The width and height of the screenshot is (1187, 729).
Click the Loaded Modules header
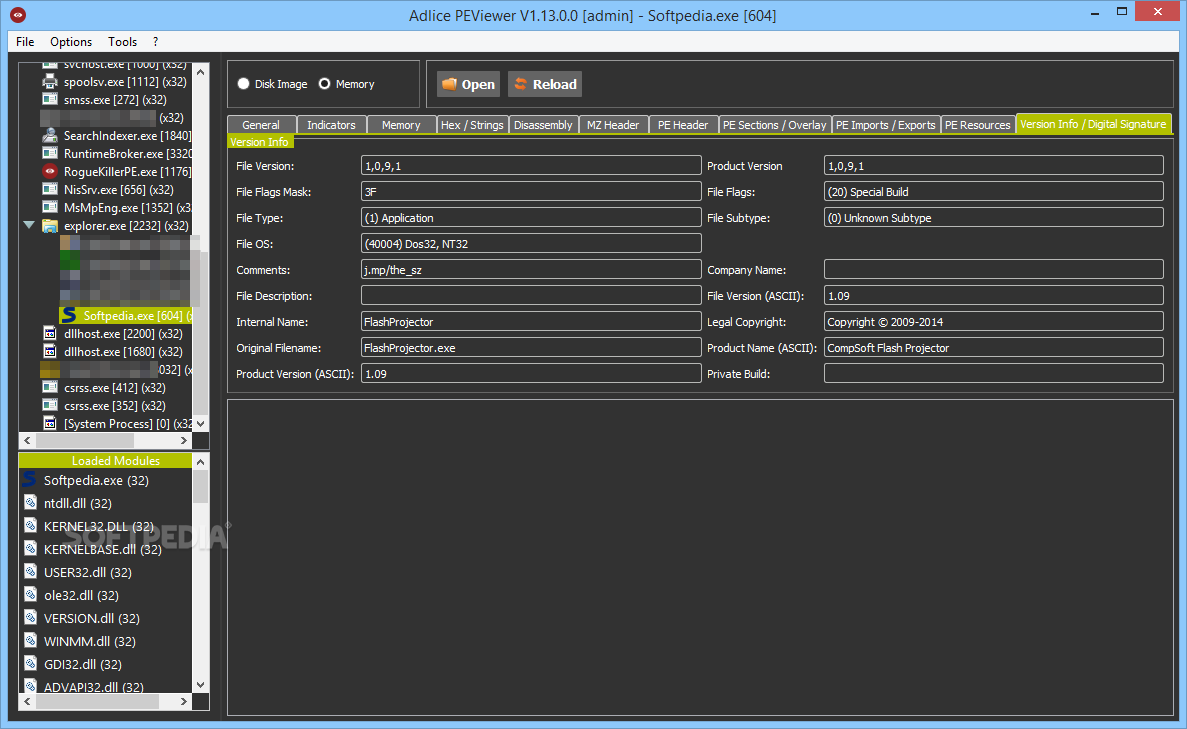(x=106, y=460)
